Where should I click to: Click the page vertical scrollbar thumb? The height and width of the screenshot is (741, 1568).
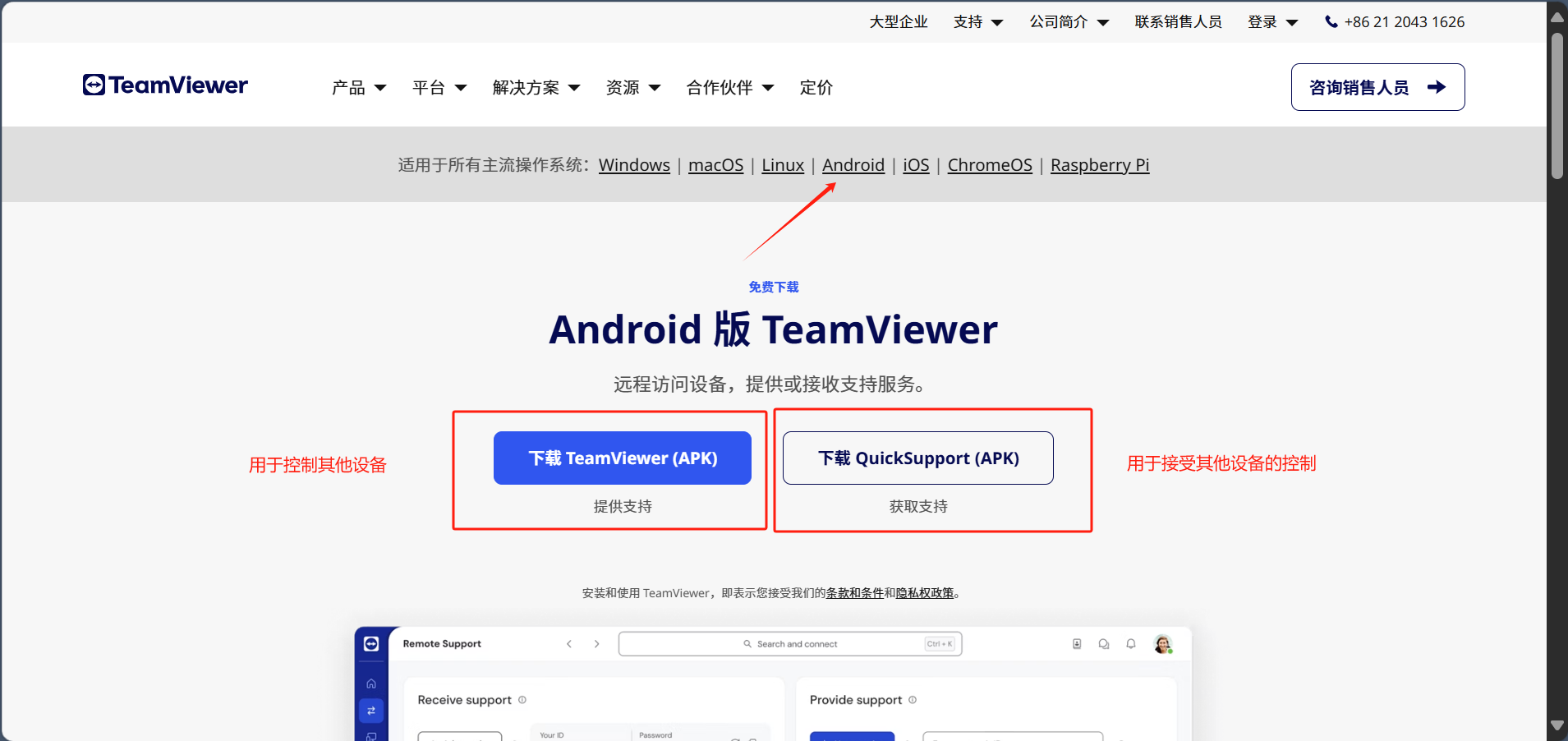(1557, 105)
